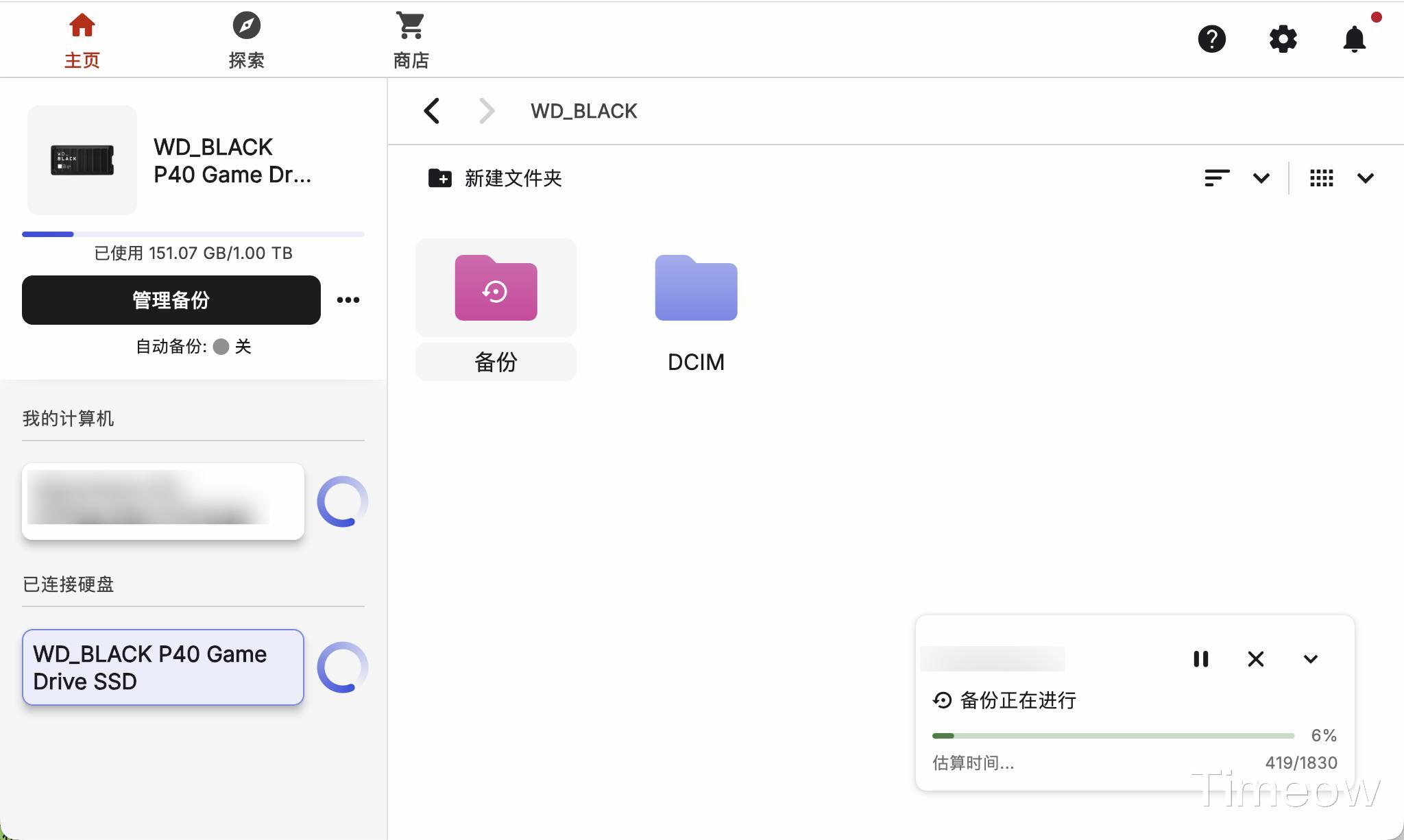
Task: Click the grid view icon
Action: [1321, 178]
